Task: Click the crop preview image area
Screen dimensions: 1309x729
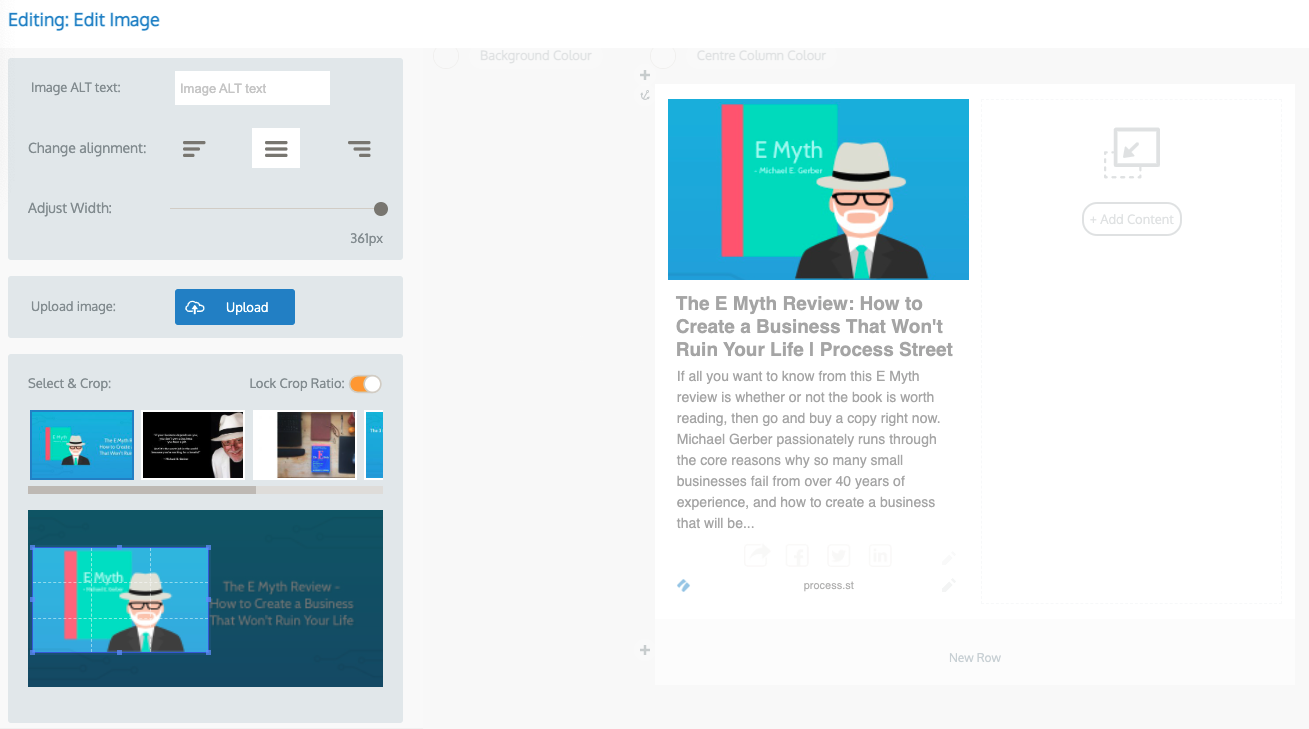Action: 205,598
